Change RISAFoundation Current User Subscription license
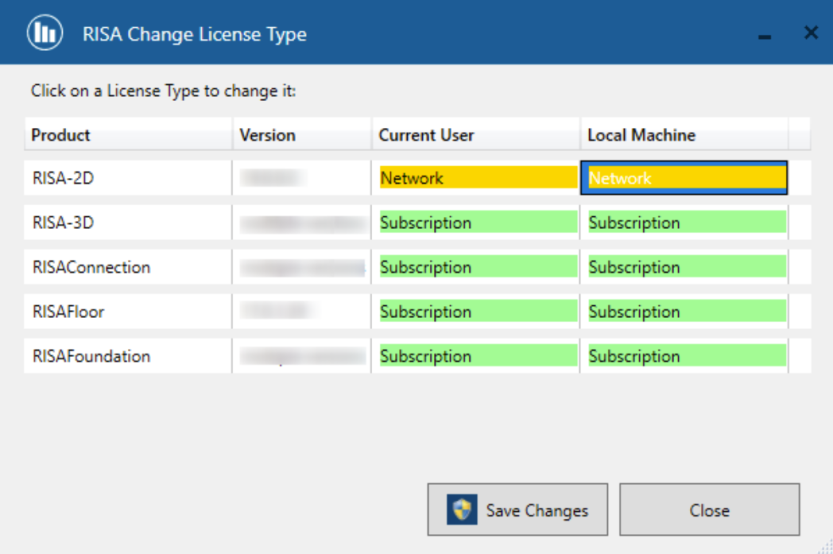Image resolution: width=833 pixels, height=554 pixels. pyautogui.click(x=479, y=356)
